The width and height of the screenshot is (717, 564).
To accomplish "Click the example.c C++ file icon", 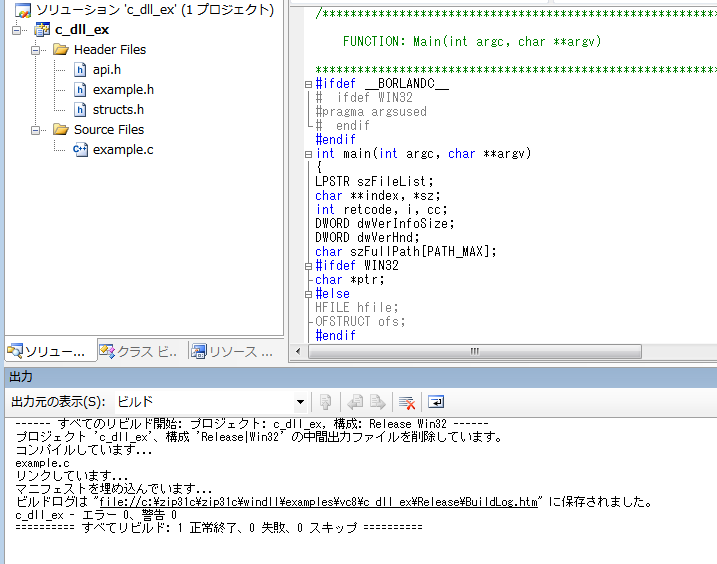I will coord(80,150).
